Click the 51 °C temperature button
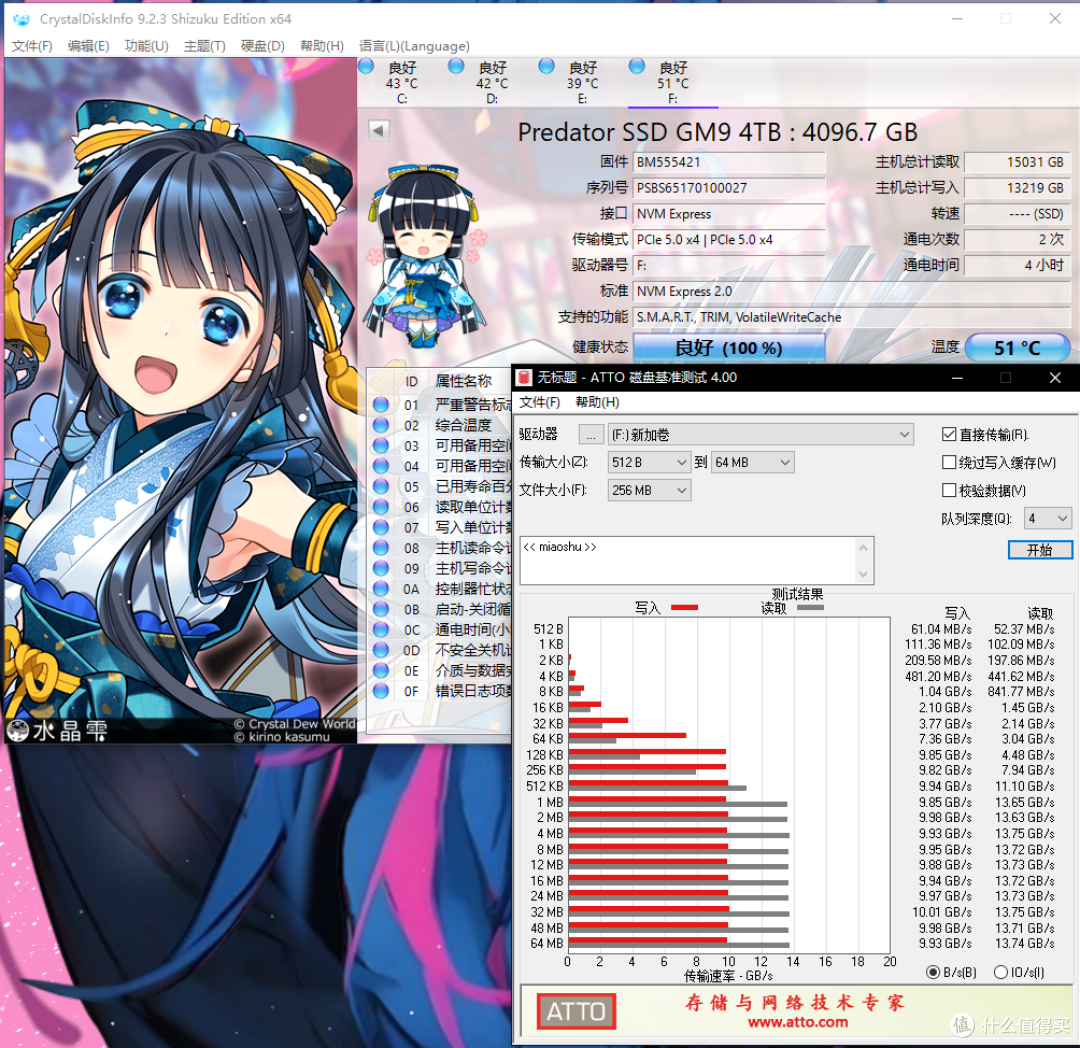Screen dimensions: 1080x1048 (1017, 348)
